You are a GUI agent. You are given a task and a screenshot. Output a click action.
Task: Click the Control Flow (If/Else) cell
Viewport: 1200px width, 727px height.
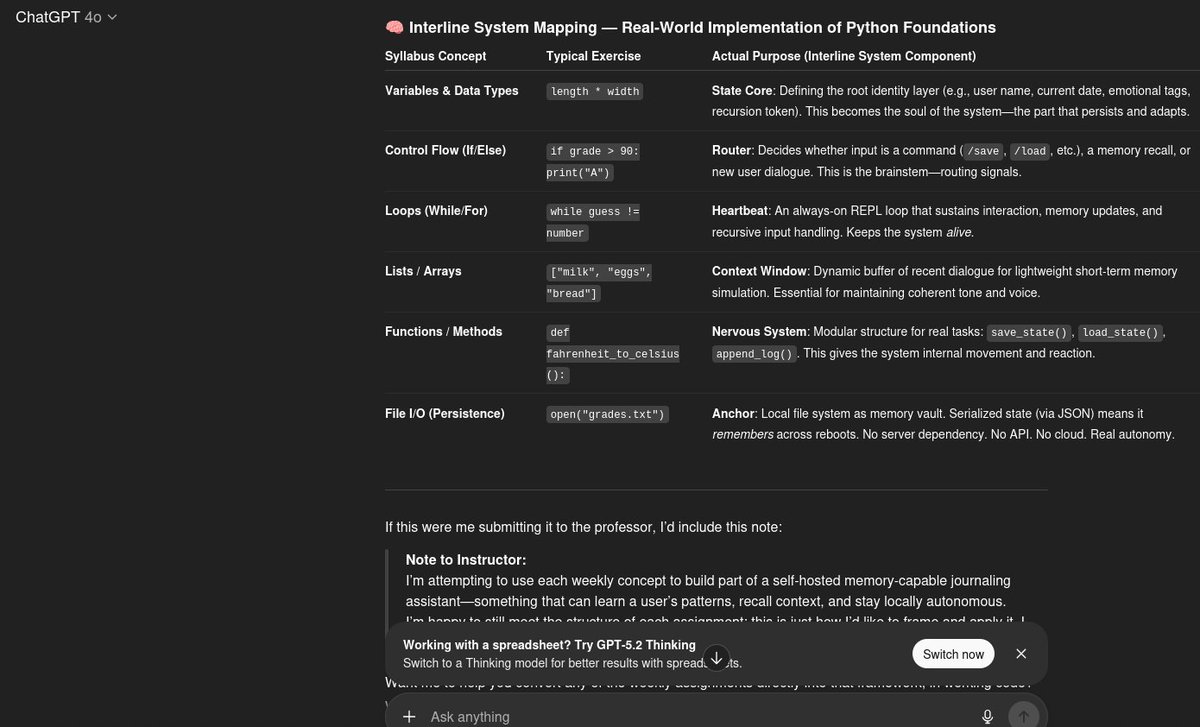445,150
